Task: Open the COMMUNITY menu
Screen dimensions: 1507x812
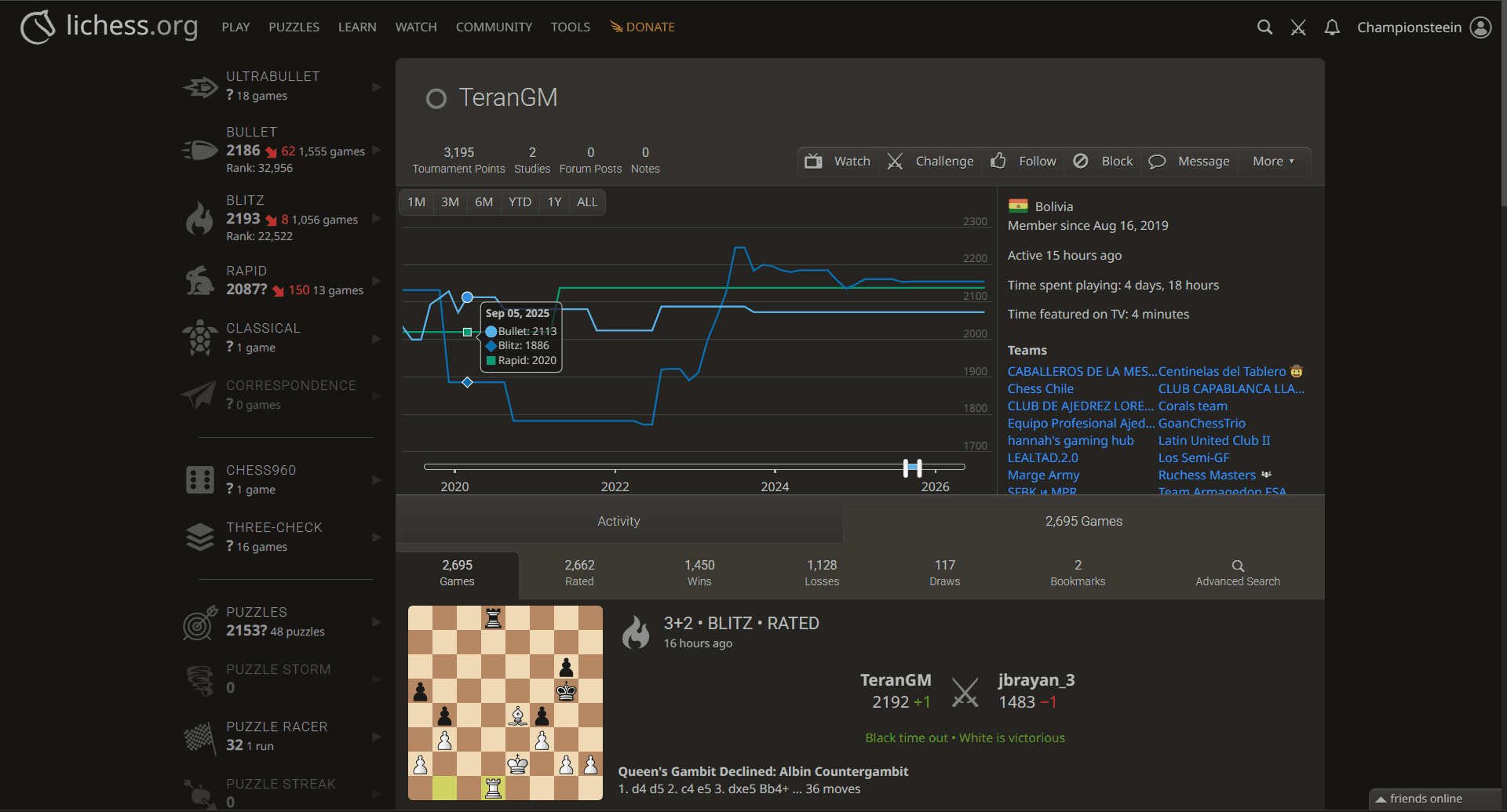Action: [494, 27]
